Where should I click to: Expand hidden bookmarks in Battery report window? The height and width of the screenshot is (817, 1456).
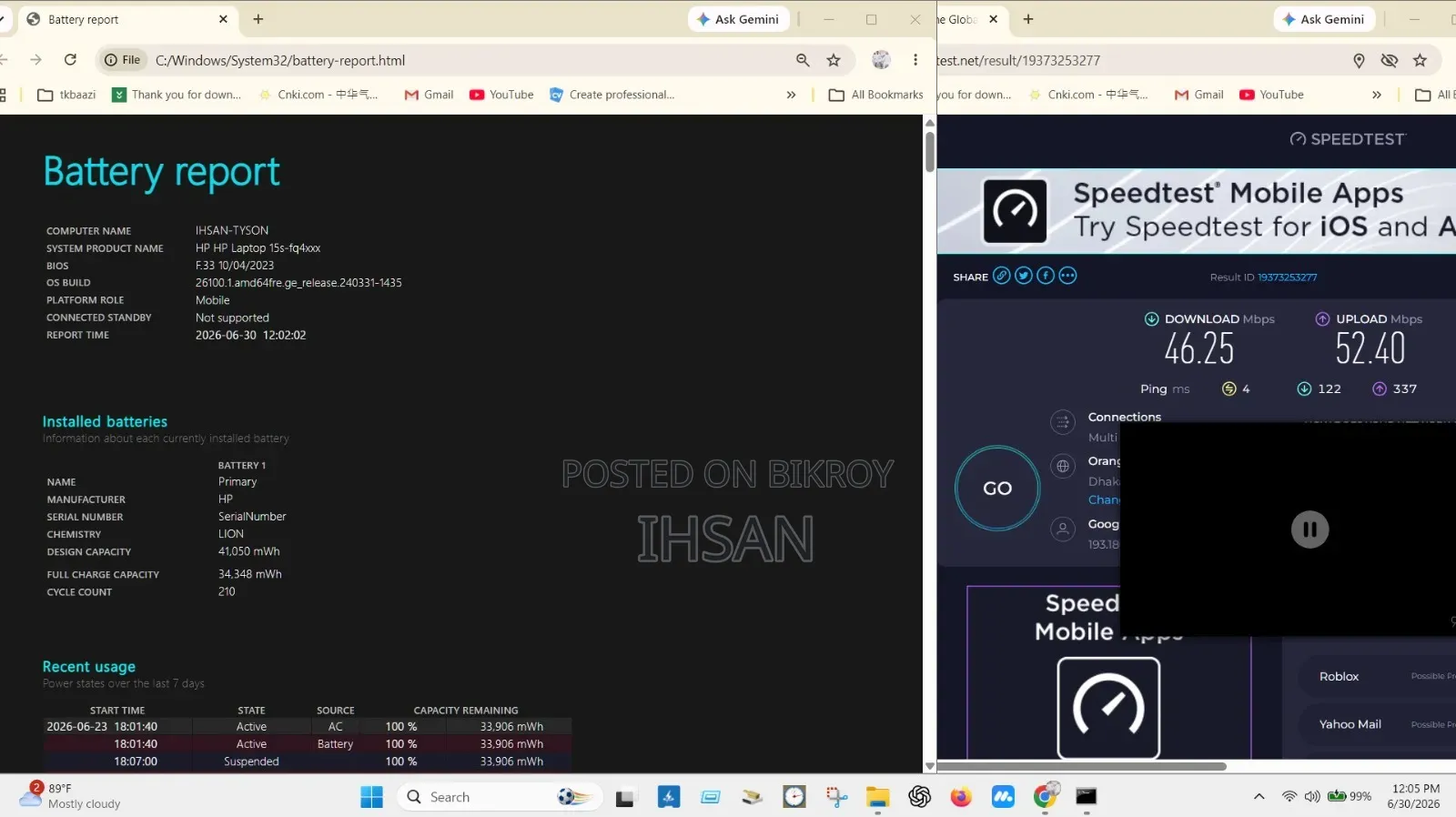(x=791, y=95)
